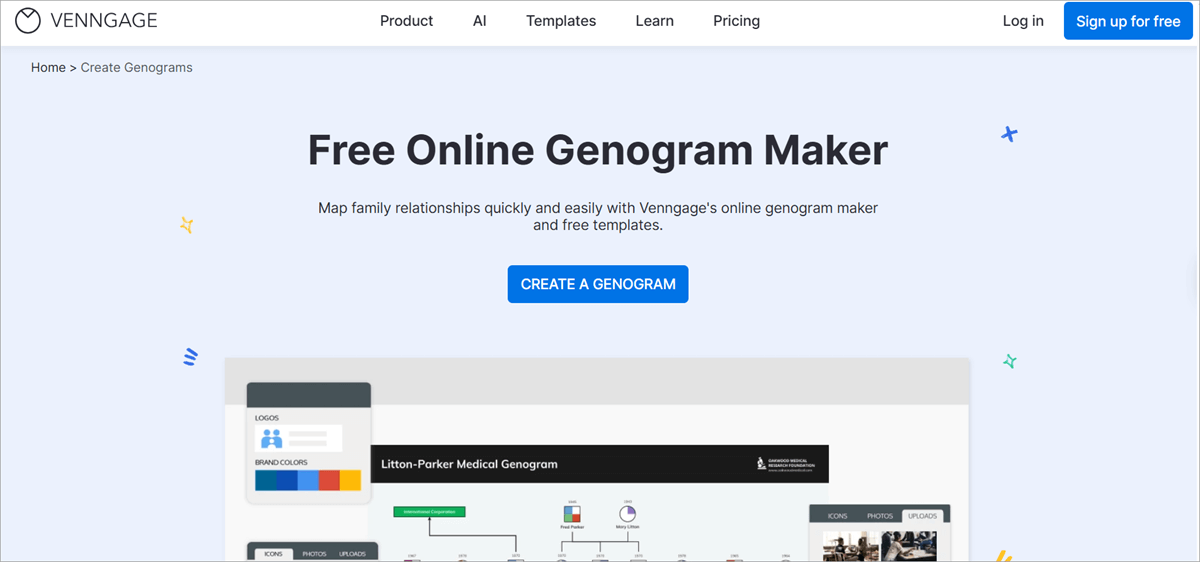This screenshot has width=1200, height=562.
Task: Click the Venngage clock logo icon
Action: pos(28,21)
